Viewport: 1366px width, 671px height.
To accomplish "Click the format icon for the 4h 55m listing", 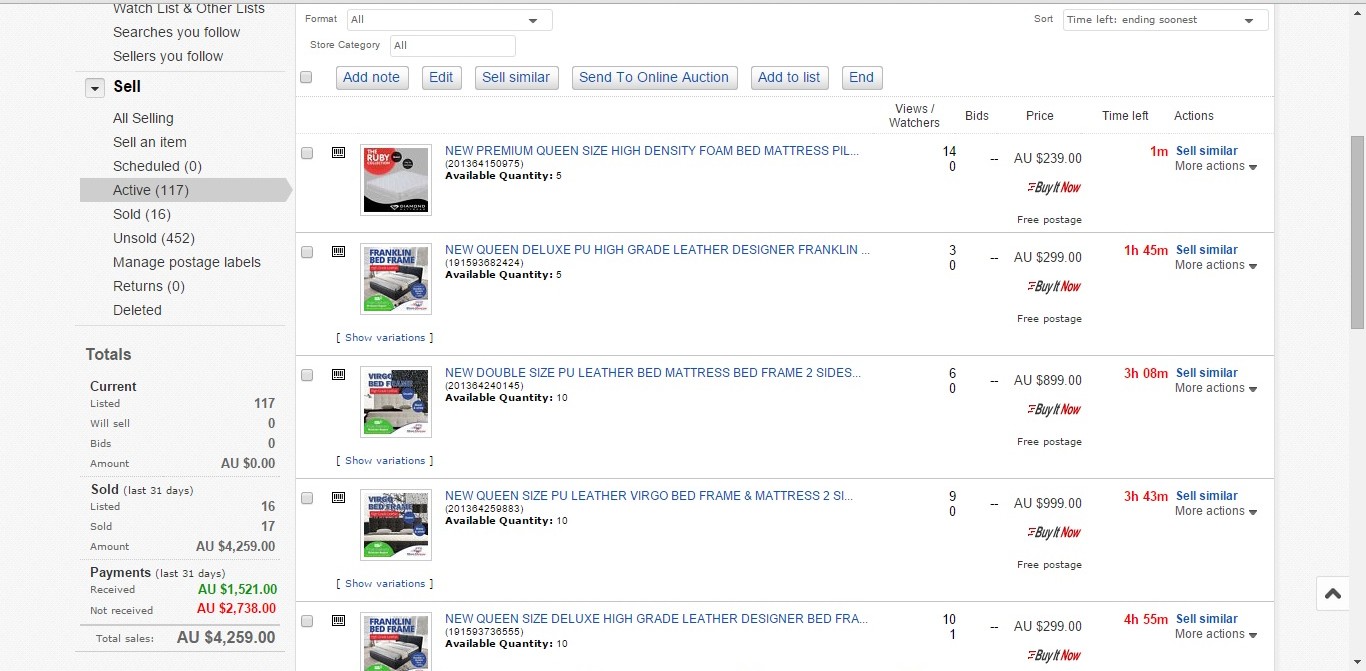I will [x=338, y=620].
